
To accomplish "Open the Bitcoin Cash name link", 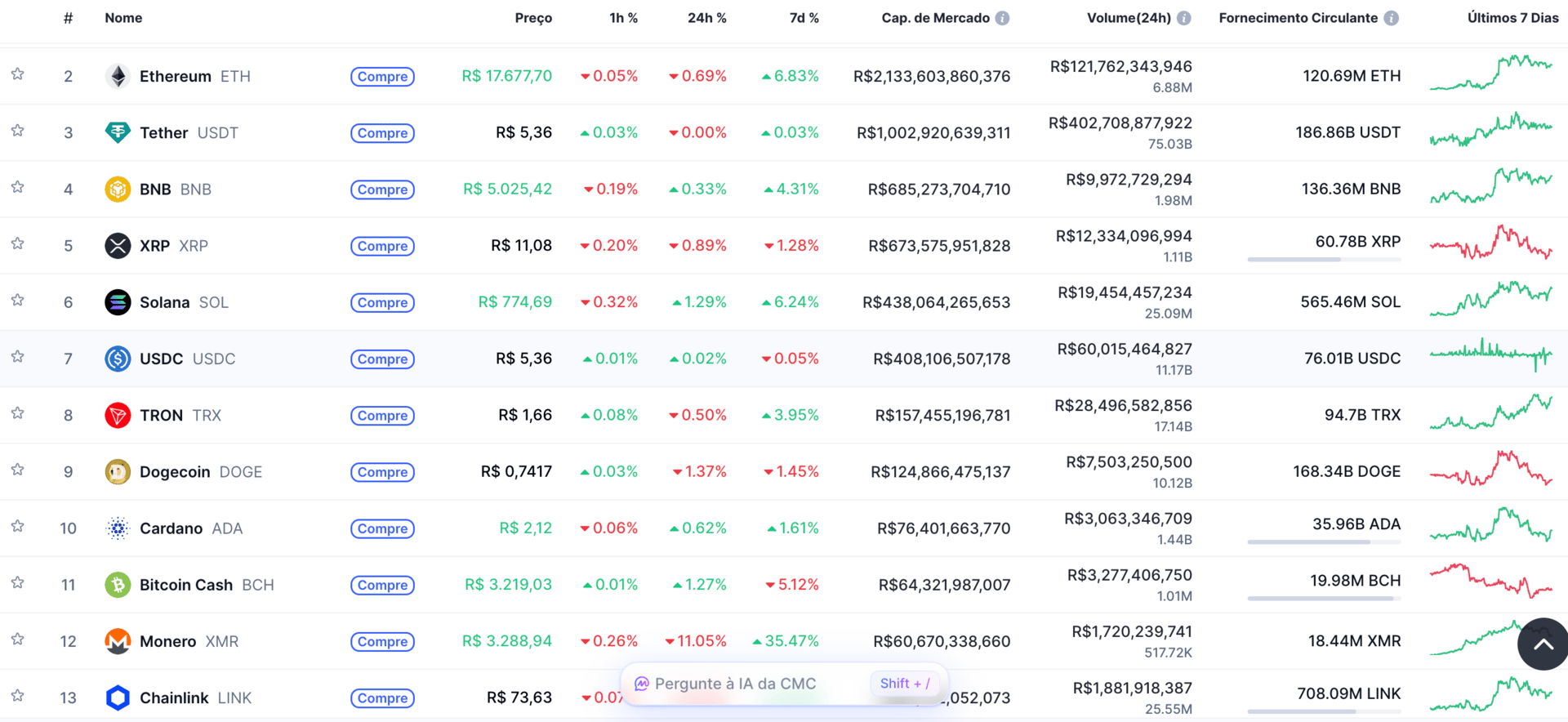I will (x=186, y=585).
